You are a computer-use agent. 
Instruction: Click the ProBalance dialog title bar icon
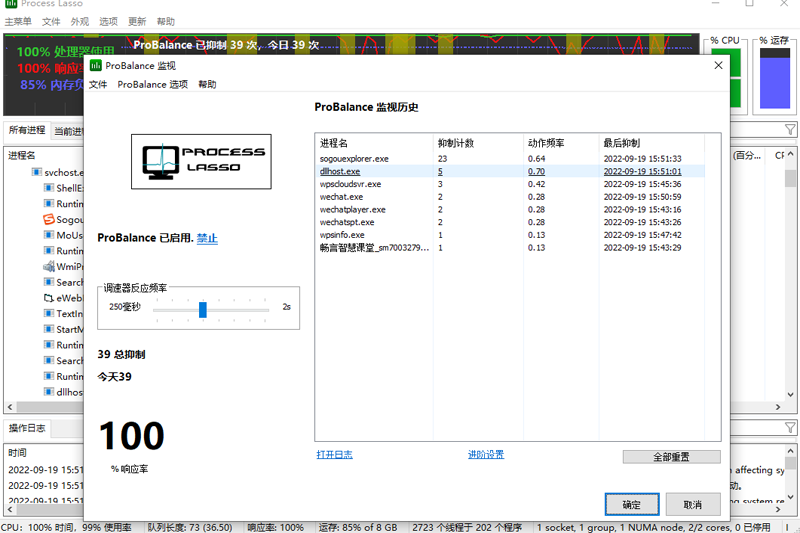96,65
